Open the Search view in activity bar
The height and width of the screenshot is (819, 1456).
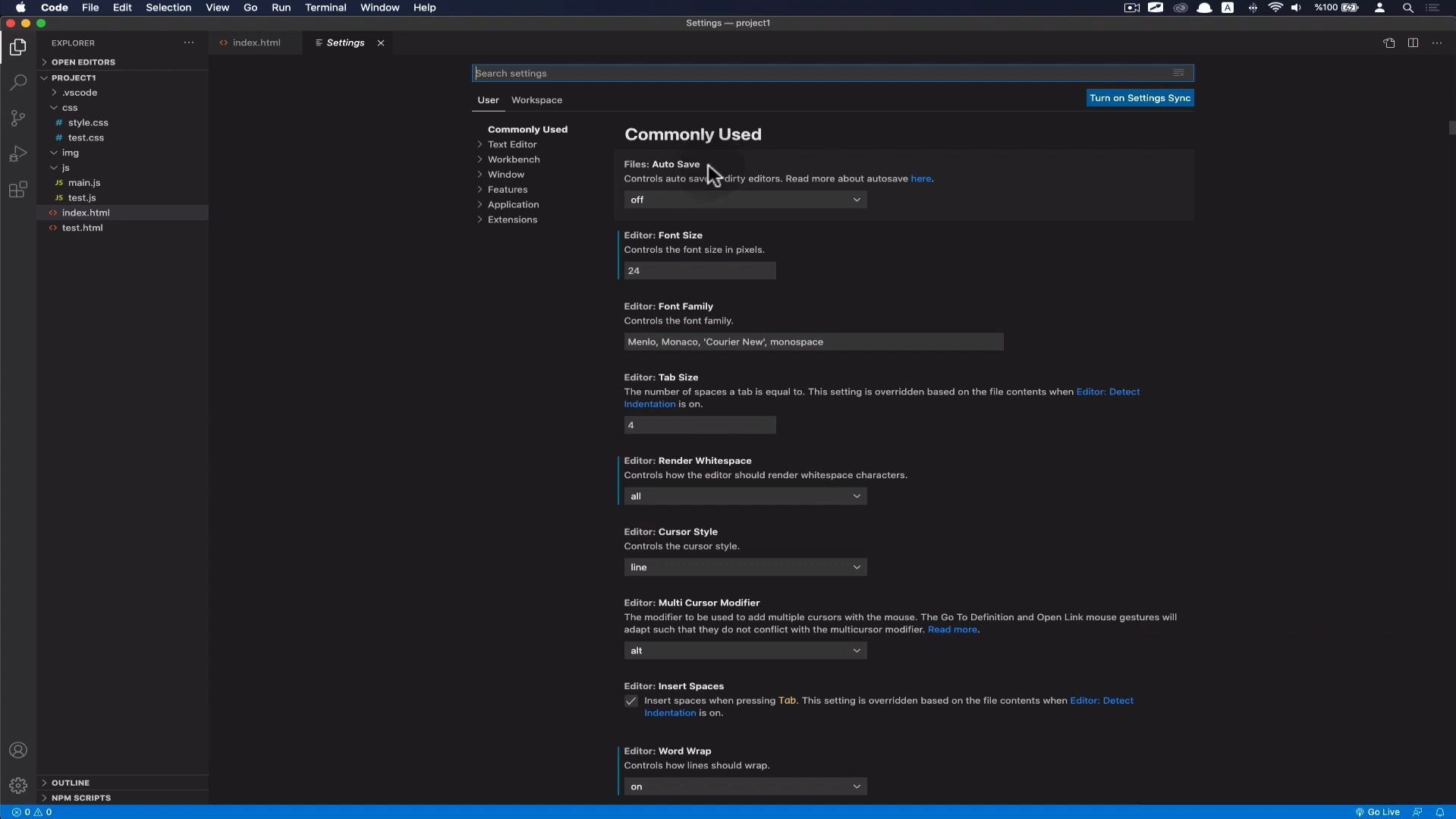coord(18,82)
